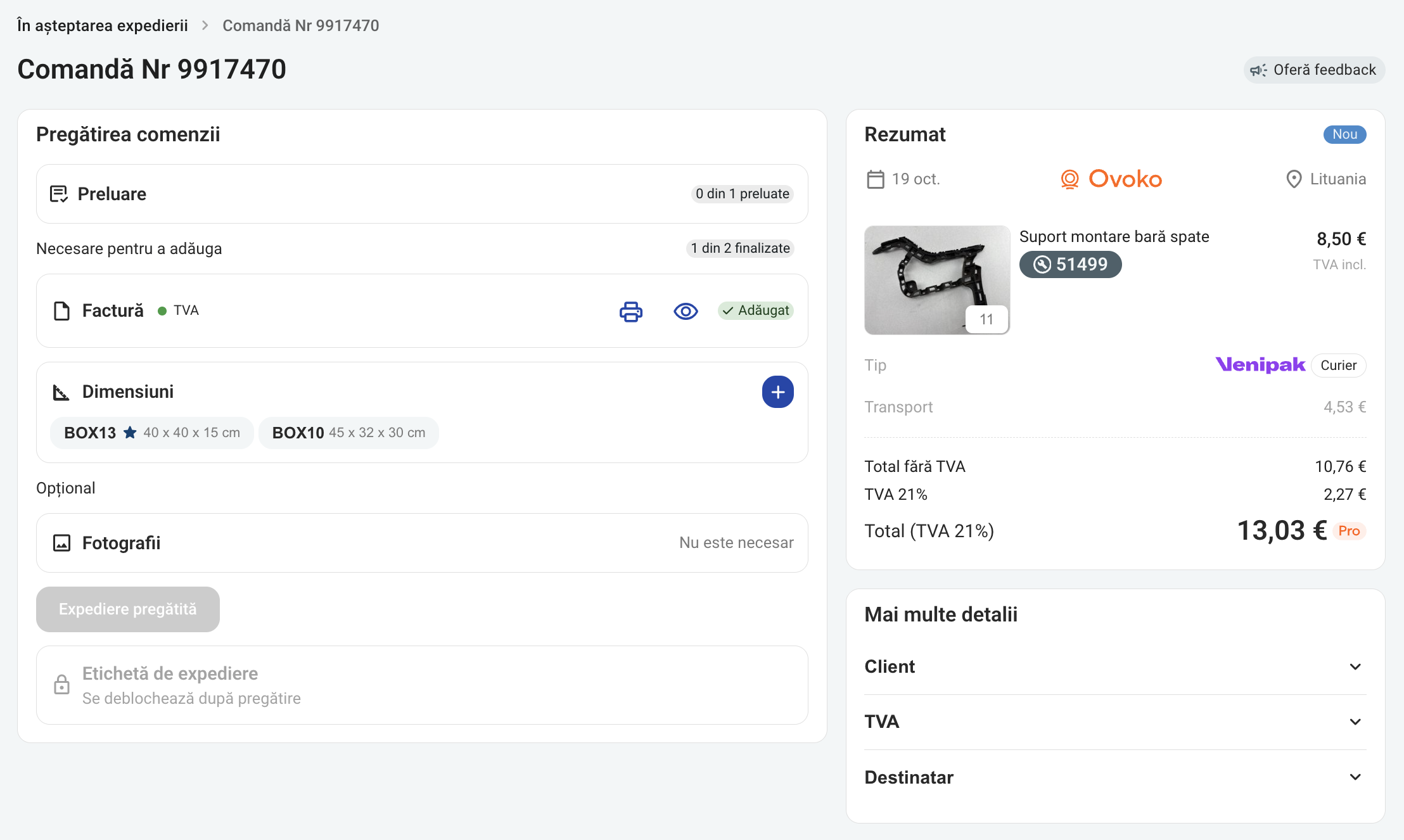This screenshot has width=1404, height=840.
Task: Click the Preluare checklist icon
Action: (x=59, y=194)
